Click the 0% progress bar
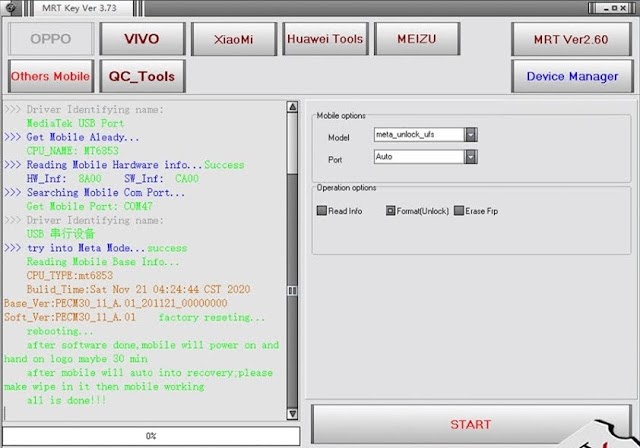 [151, 436]
